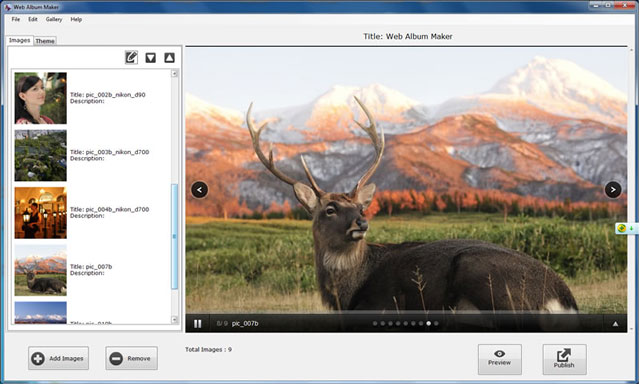Click the Web Album Maker app icon in title bar
This screenshot has width=640, height=384.
8,7
